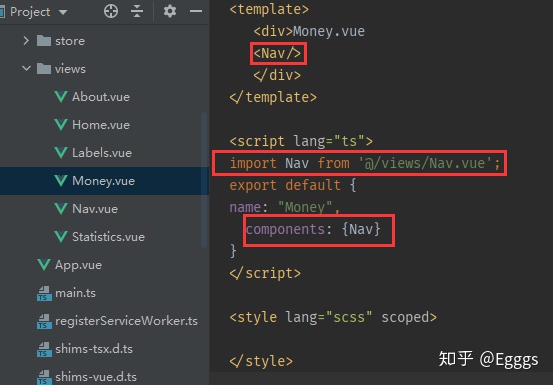This screenshot has height=385, width=553.
Task: Click the store folder icon
Action: point(44,41)
